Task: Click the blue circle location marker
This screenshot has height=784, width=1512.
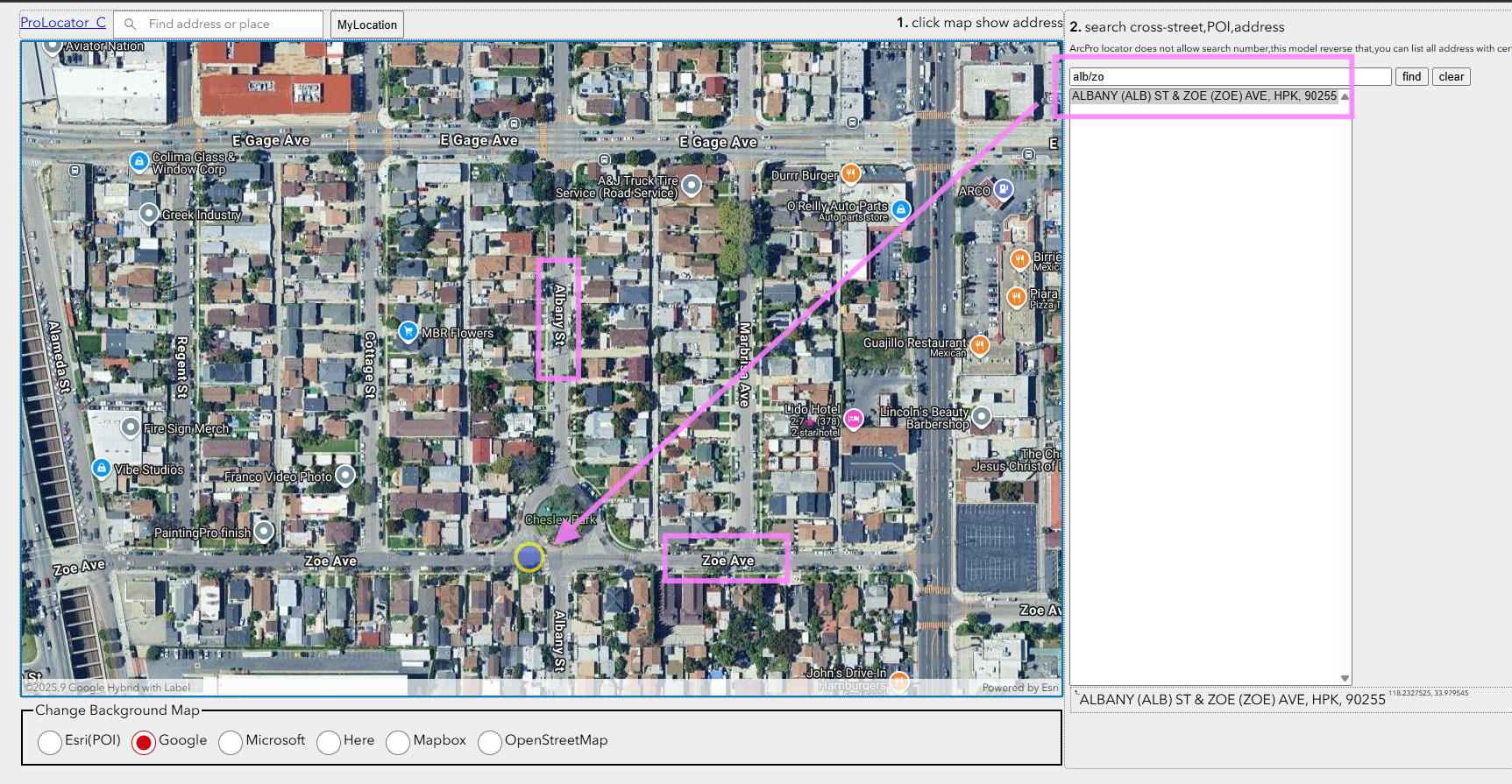Action: point(529,557)
